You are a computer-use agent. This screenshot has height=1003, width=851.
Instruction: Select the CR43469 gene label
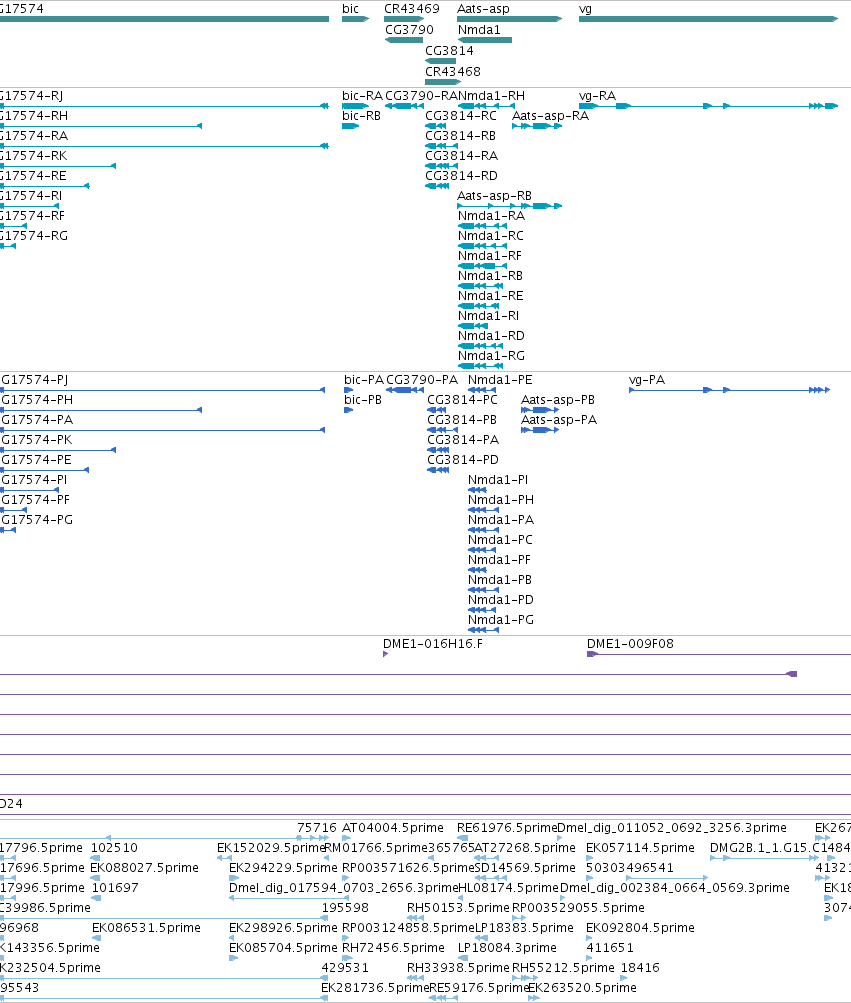411,9
